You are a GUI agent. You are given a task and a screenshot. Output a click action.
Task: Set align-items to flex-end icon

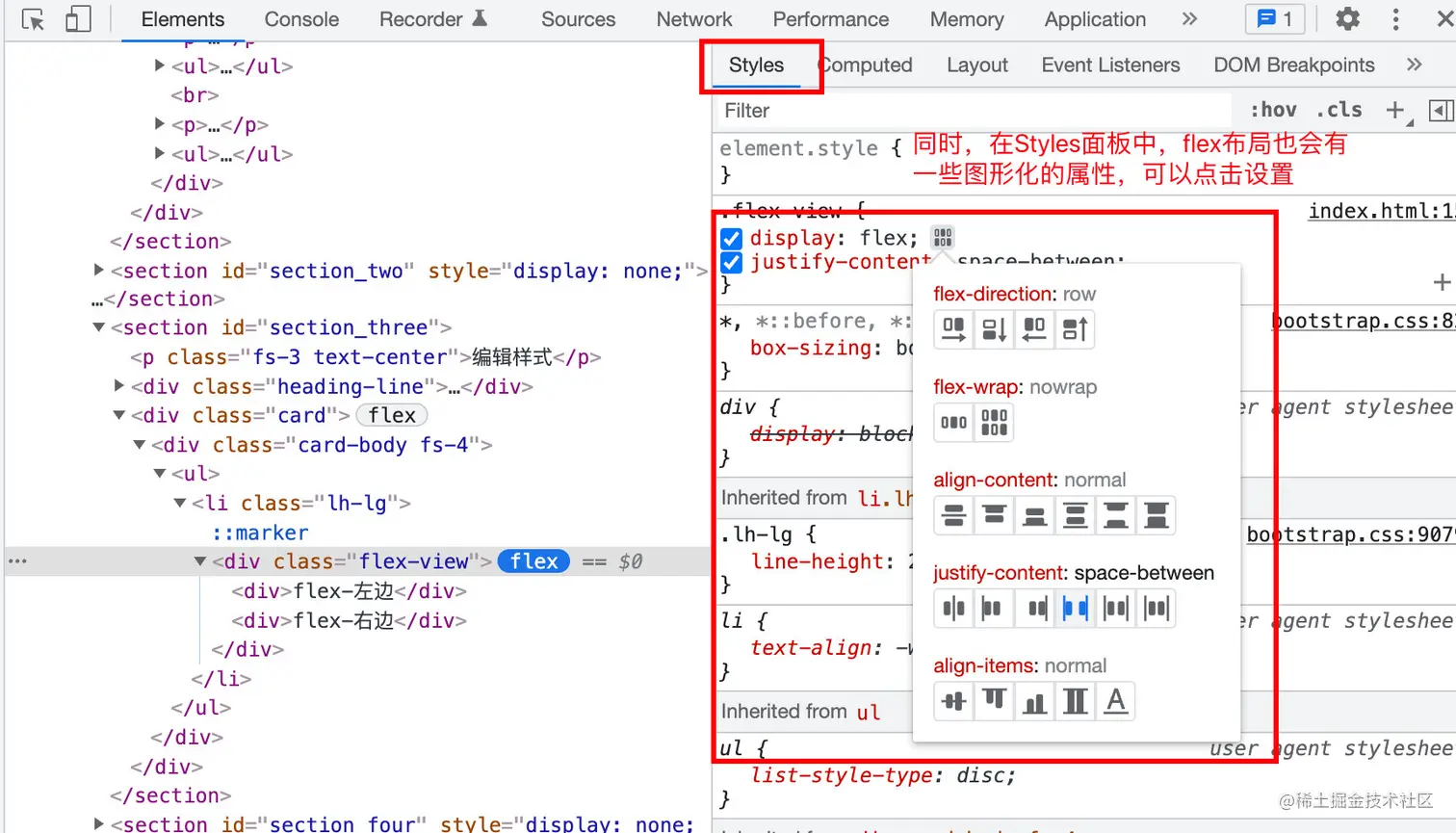pyautogui.click(x=1034, y=701)
